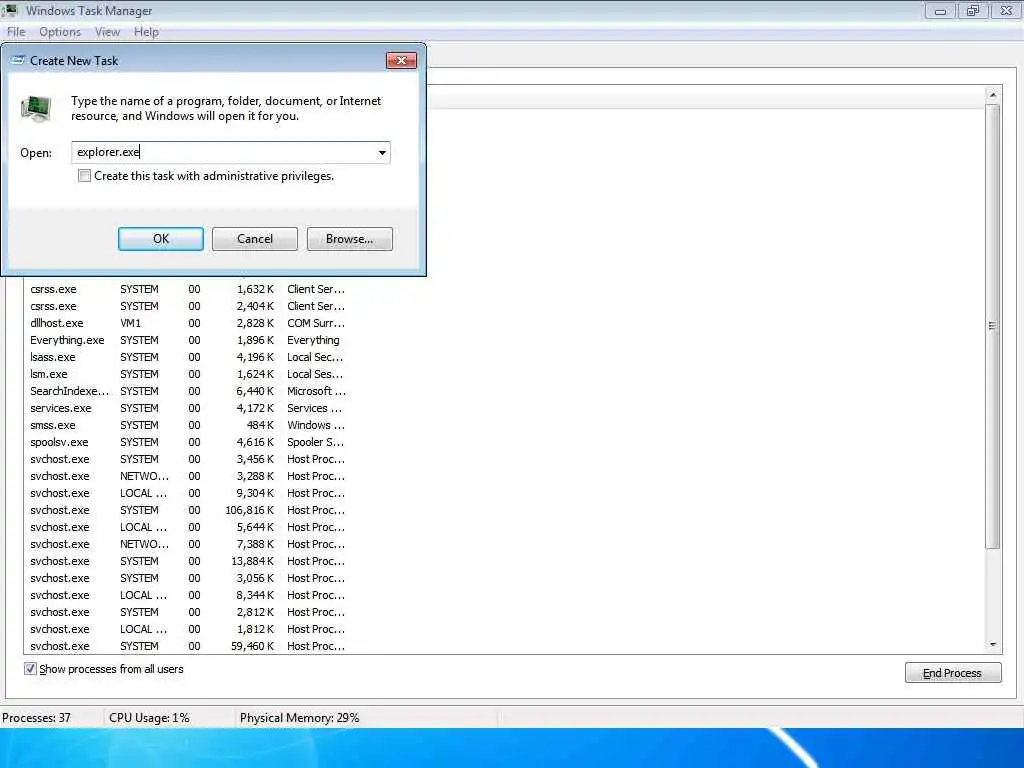
Task: Select the spoolsv.exe process row
Action: tap(187, 442)
